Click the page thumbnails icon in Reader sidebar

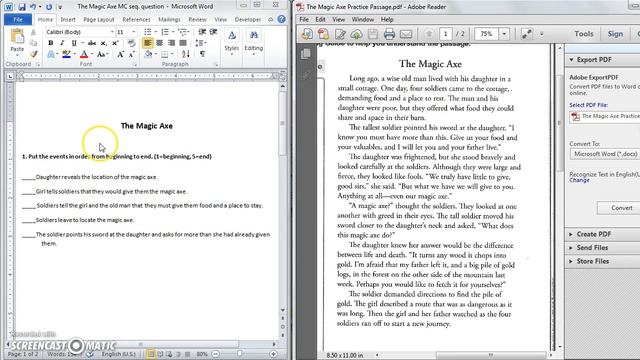306,53
